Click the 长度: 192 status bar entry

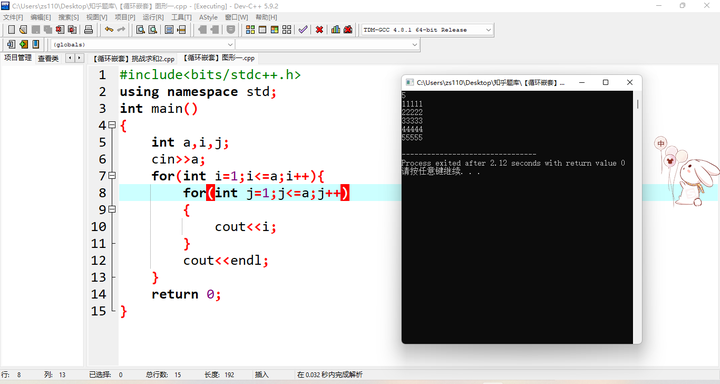point(219,375)
